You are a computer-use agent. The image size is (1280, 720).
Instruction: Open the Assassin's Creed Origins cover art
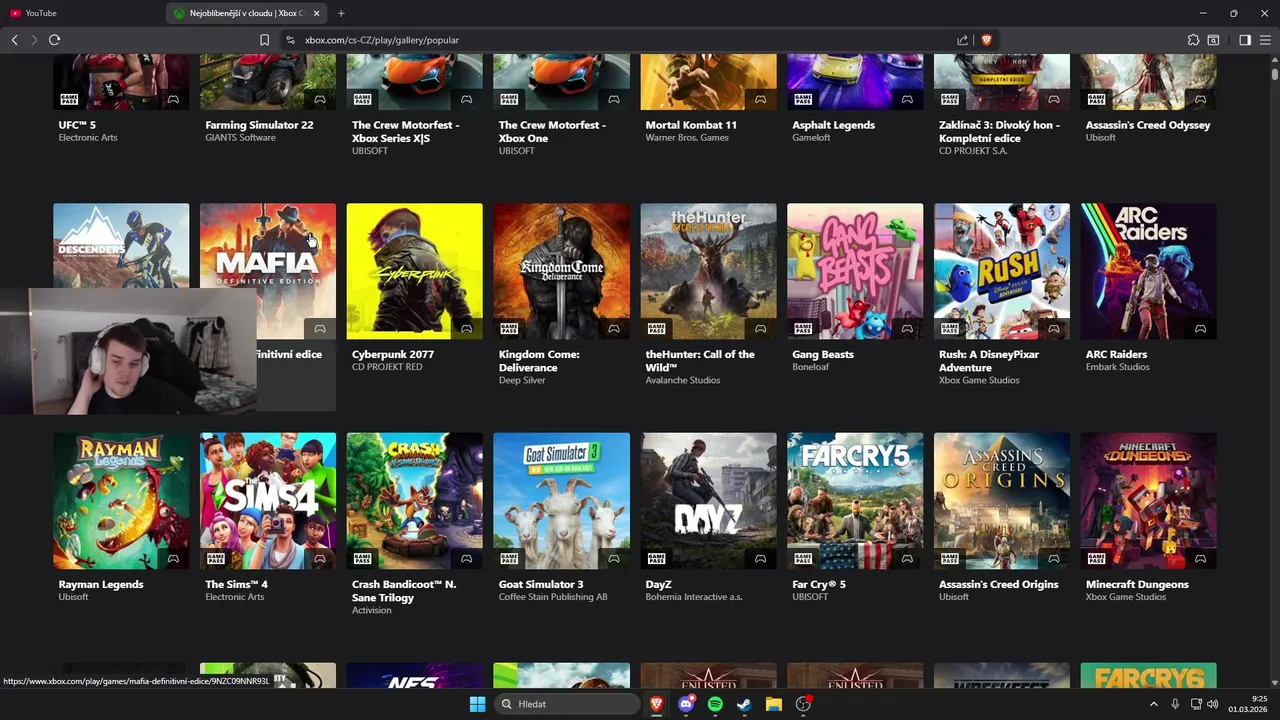(x=1001, y=501)
